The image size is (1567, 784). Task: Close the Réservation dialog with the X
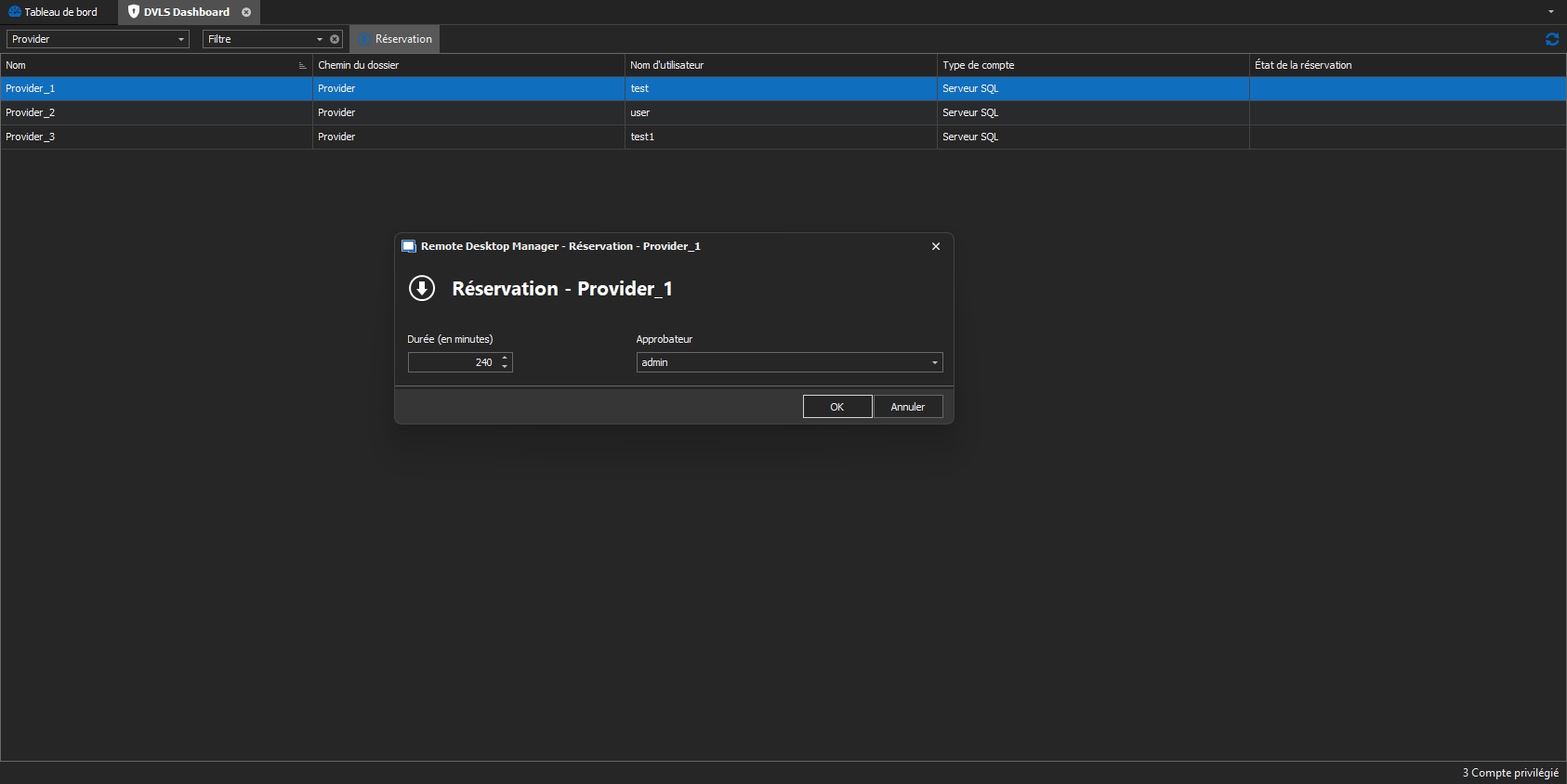[935, 246]
